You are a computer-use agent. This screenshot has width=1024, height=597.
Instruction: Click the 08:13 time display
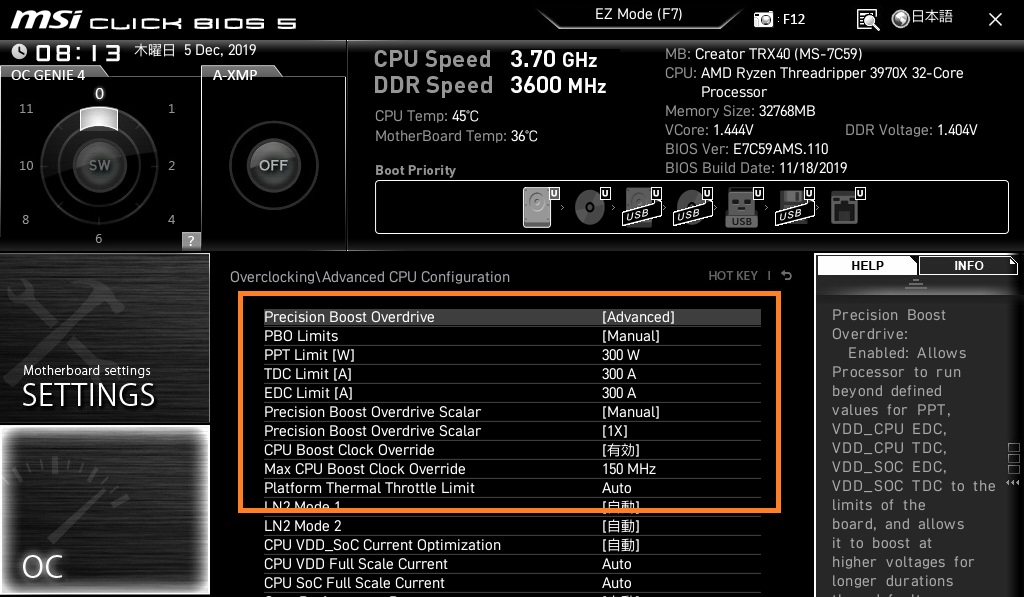click(x=78, y=53)
